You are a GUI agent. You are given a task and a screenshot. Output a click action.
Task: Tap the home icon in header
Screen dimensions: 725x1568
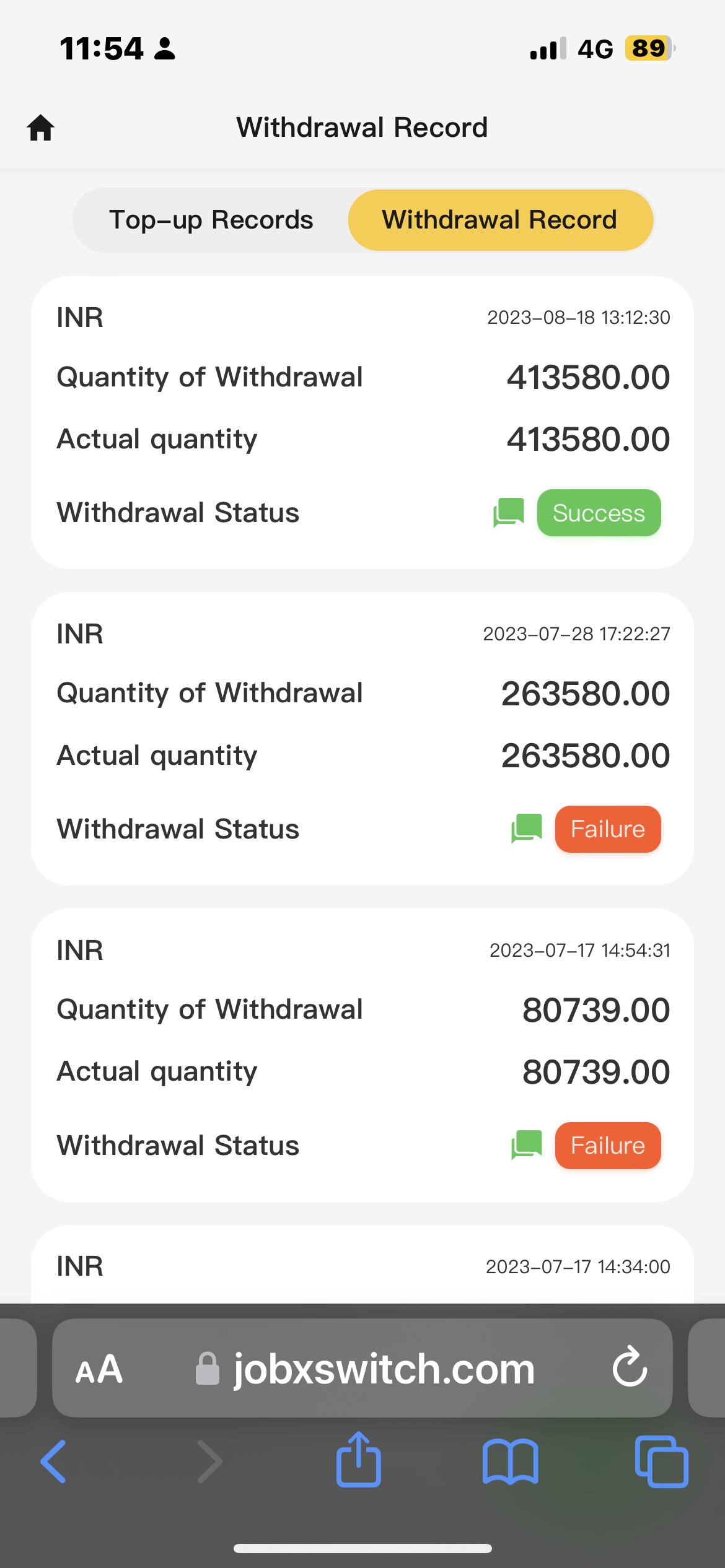click(41, 128)
